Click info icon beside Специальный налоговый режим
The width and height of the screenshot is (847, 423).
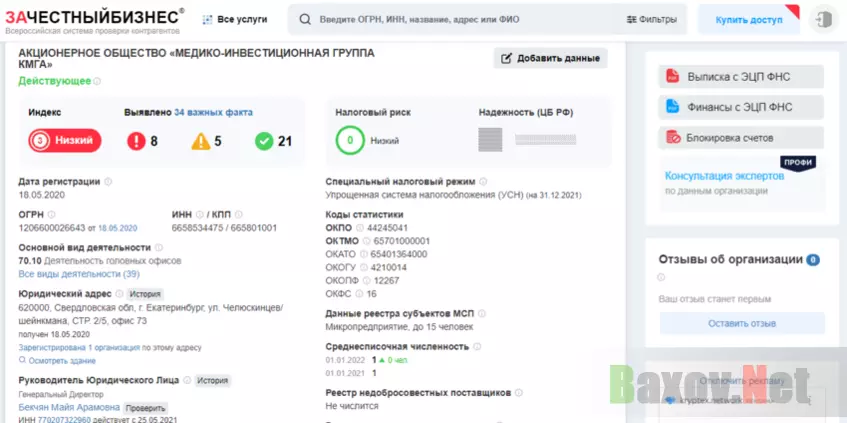[483, 182]
